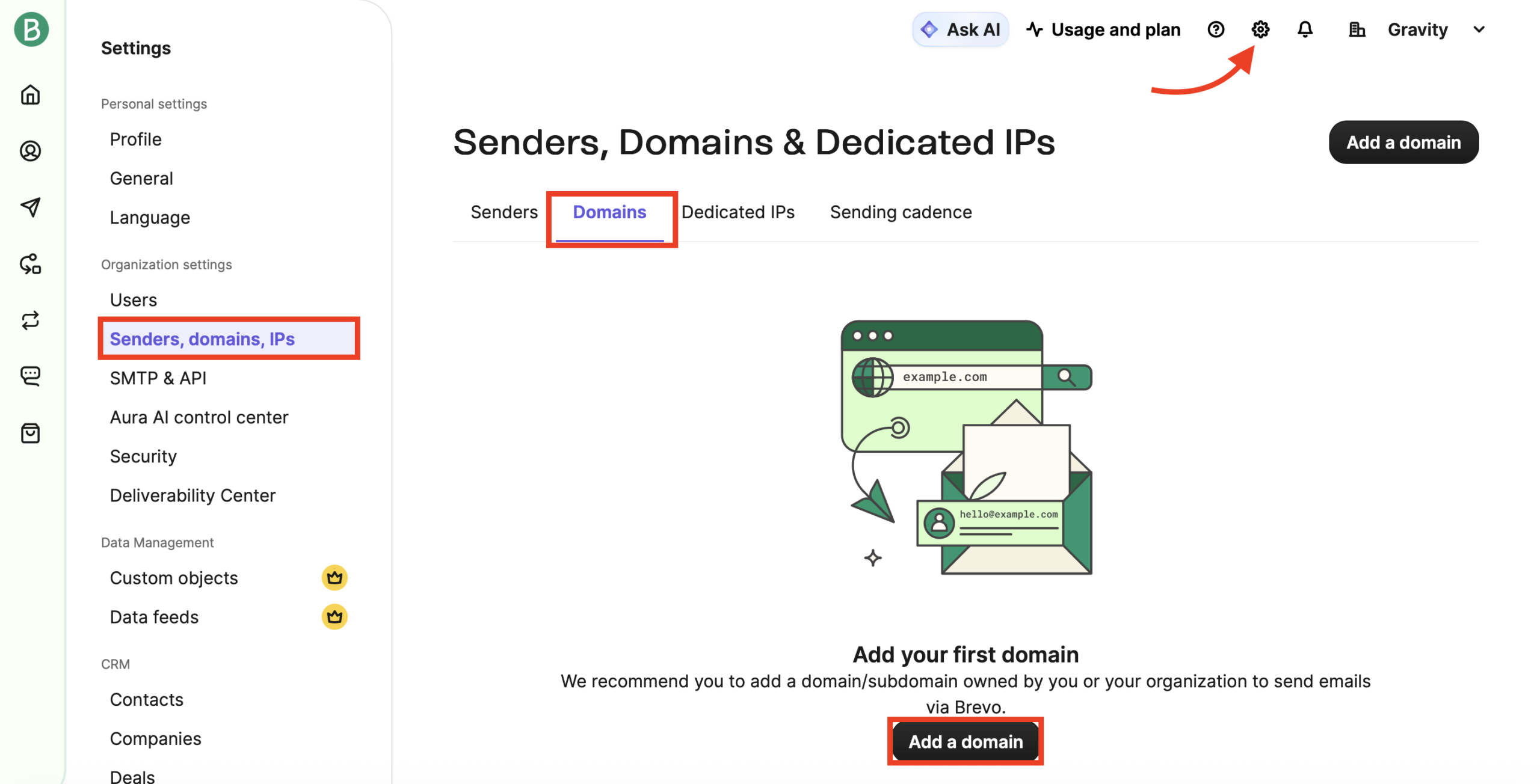1540x784 pixels.
Task: Open the Conversations chat bubble icon
Action: point(31,376)
